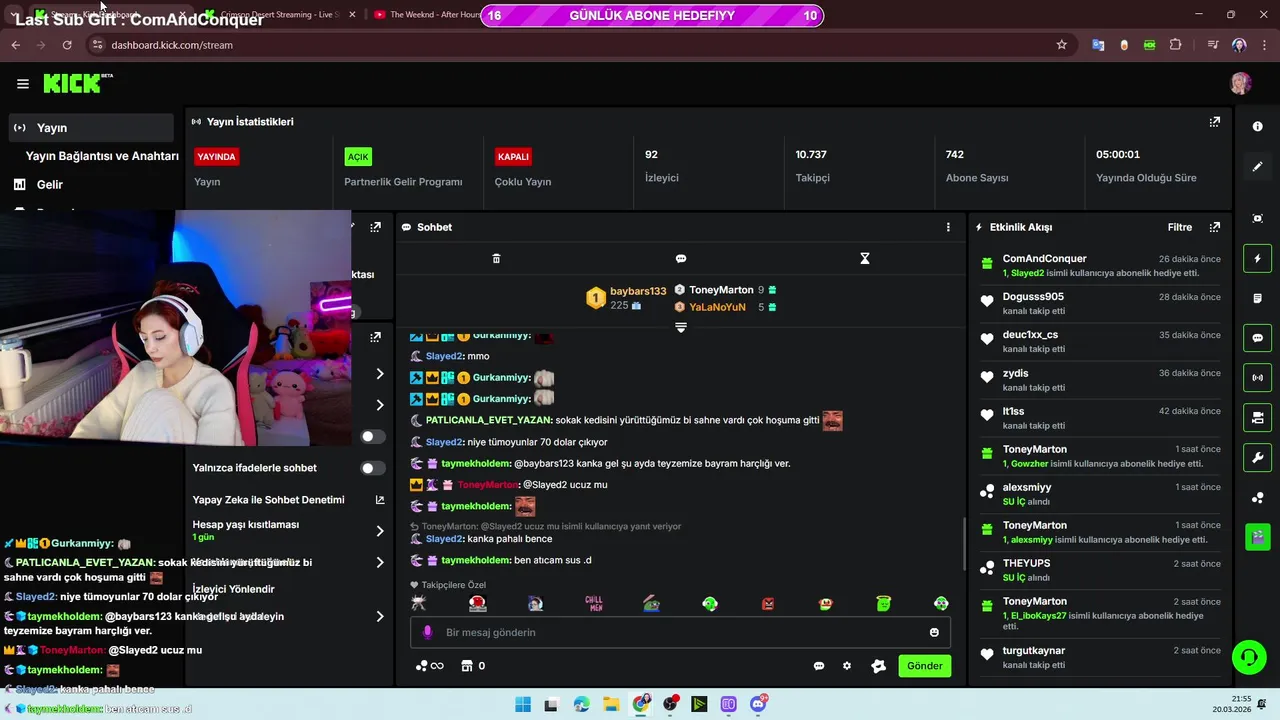Viewport: 1280px width, 720px height.
Task: Click Dogusss905 follow event
Action: (1100, 303)
